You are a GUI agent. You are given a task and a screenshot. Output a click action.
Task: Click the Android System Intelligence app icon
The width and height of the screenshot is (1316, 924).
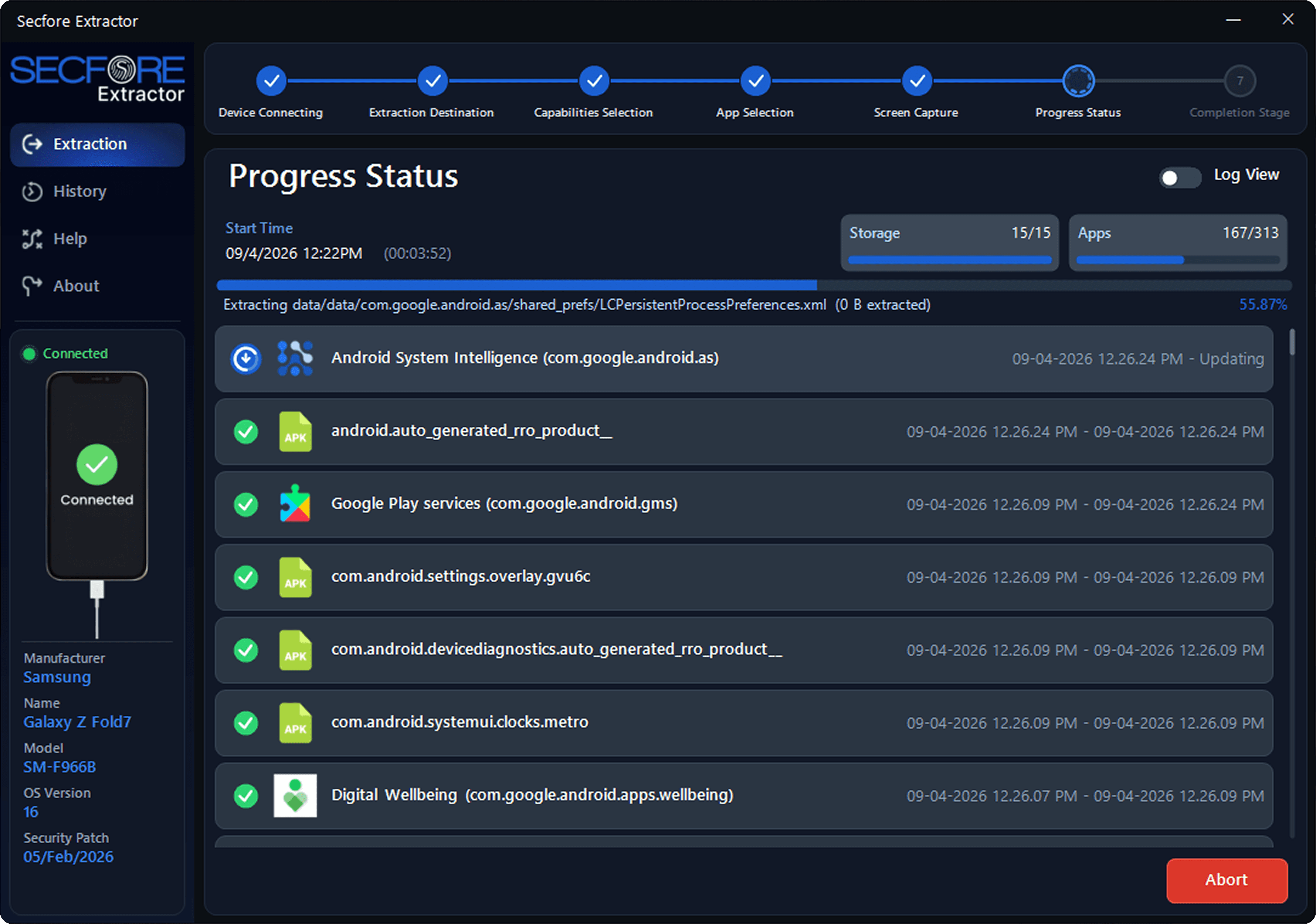[x=295, y=358]
